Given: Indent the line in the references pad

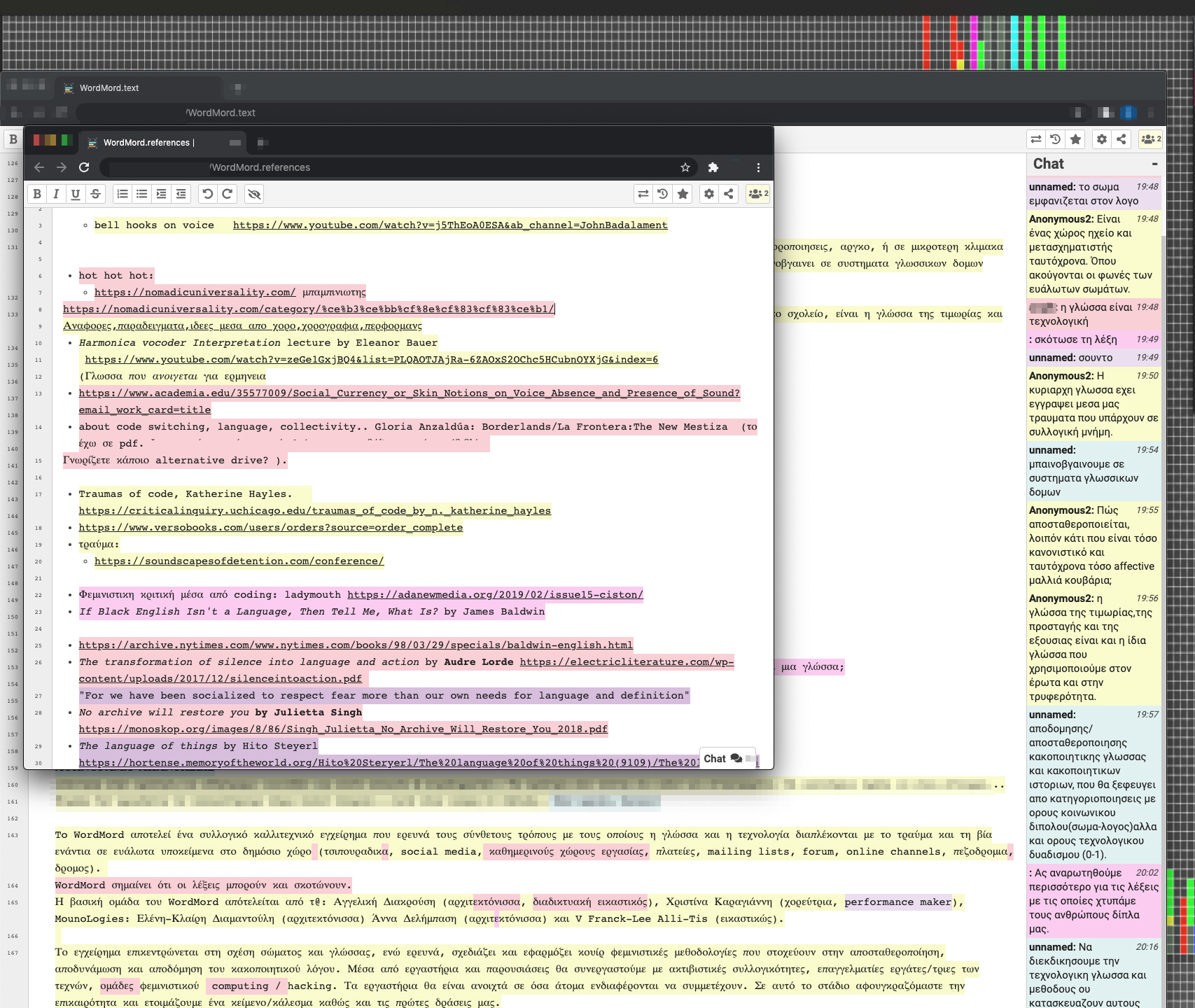Looking at the screenshot, I should pyautogui.click(x=162, y=194).
